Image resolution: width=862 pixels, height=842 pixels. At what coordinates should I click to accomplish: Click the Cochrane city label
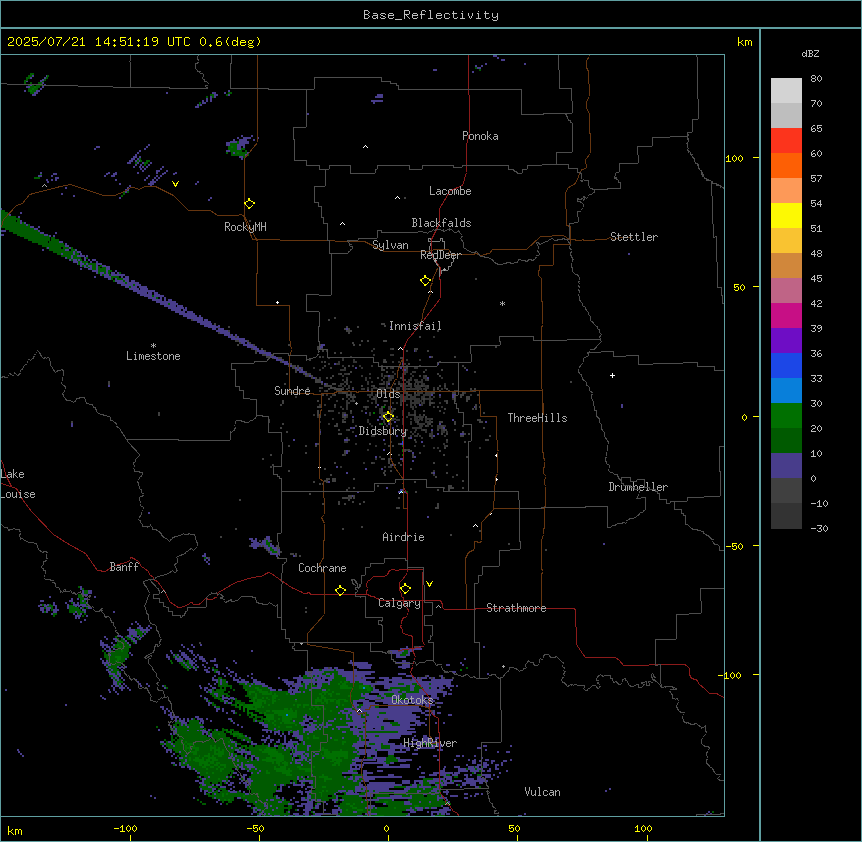[x=322, y=568]
